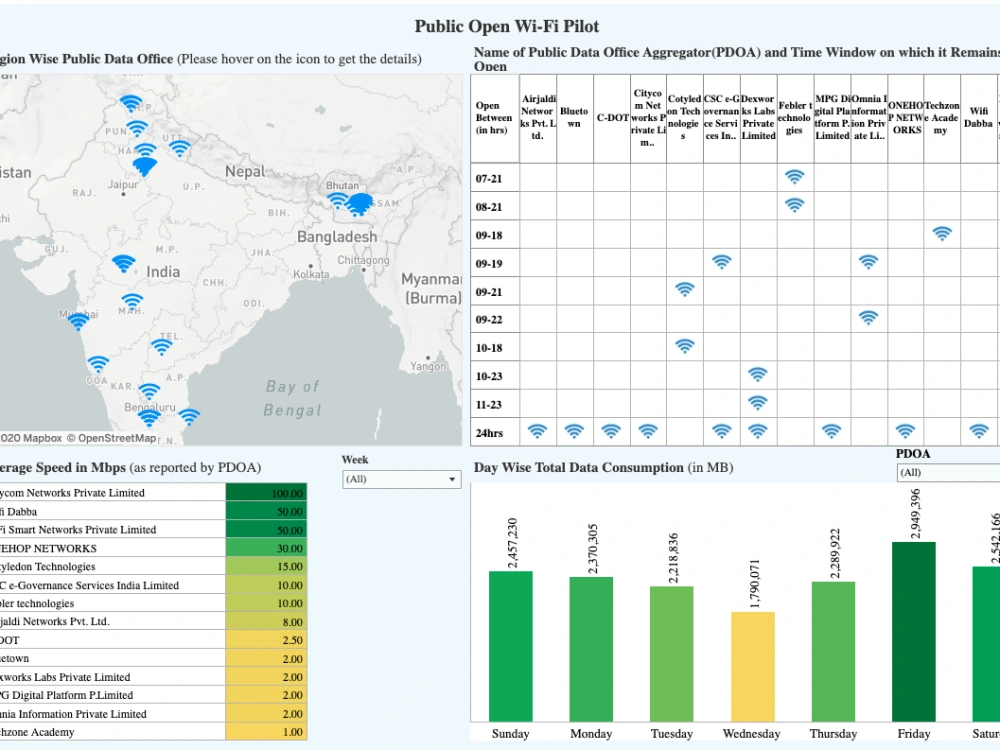Screen dimensions: 1000x750
Task: Select the CSC e-Governance Wi-Fi icon in row 09-19
Action: pyautogui.click(x=721, y=261)
